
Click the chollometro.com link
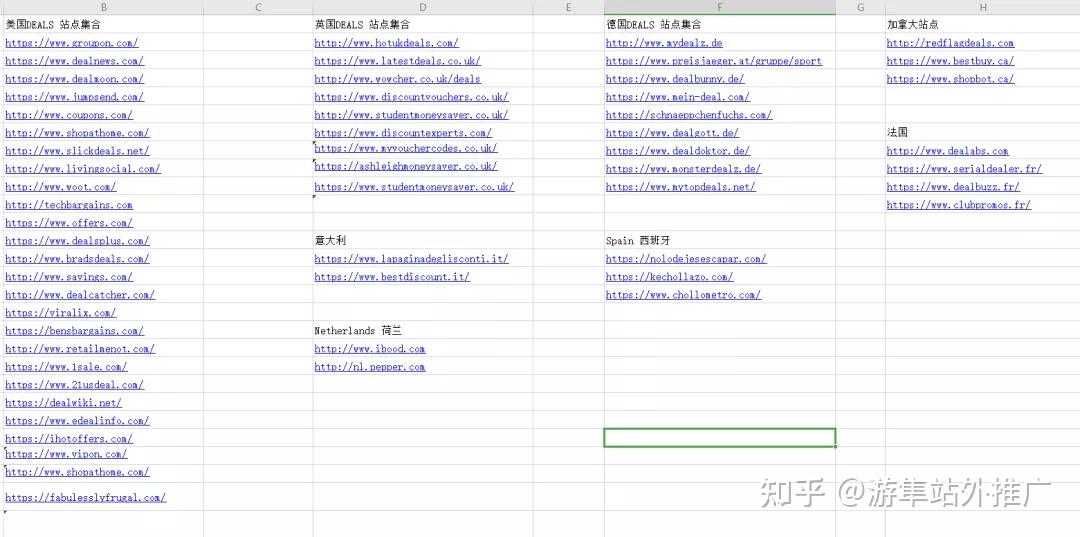683,295
